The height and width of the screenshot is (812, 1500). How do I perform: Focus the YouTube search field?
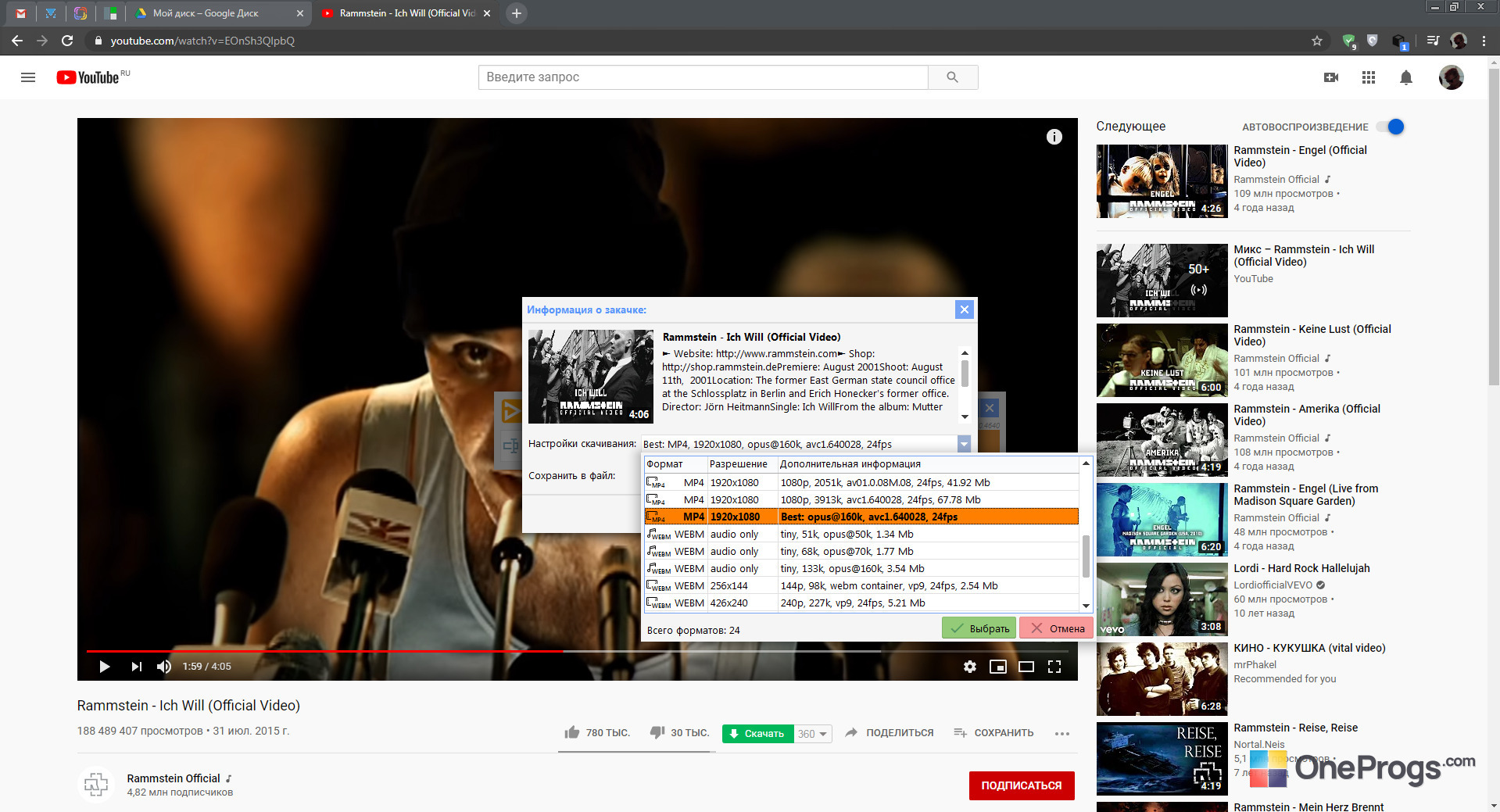(x=703, y=77)
